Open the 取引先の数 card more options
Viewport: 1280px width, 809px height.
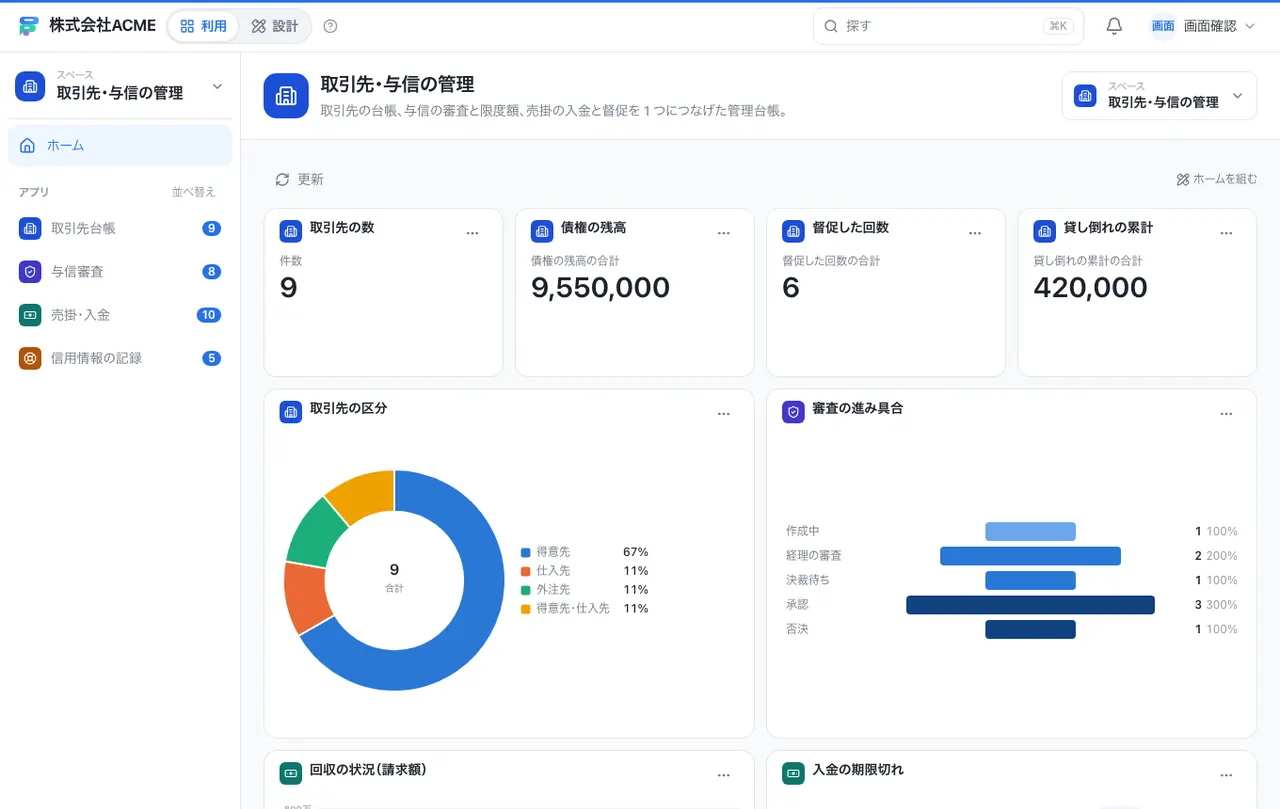(x=473, y=233)
